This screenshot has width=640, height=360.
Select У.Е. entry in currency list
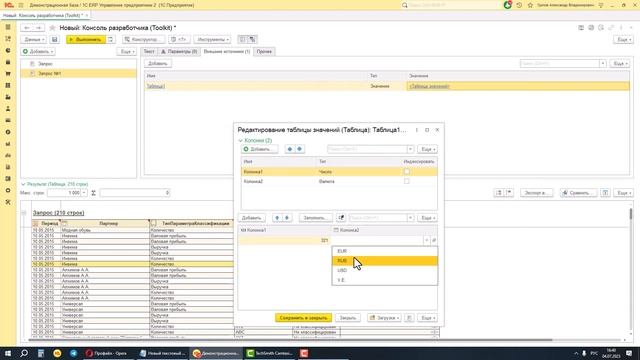[384, 280]
